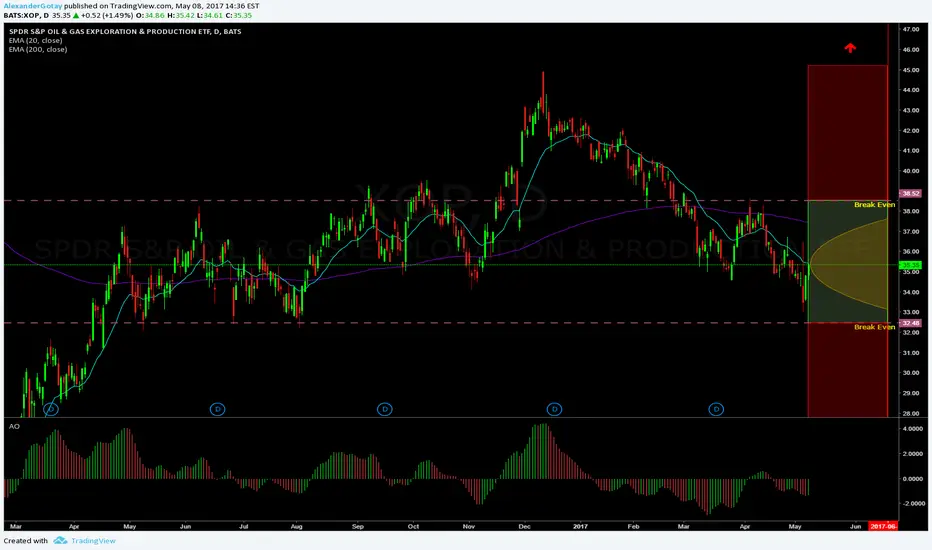Click the dividend 'D' marker near the Mar 2017 label
The width and height of the screenshot is (932, 550).
click(x=716, y=409)
